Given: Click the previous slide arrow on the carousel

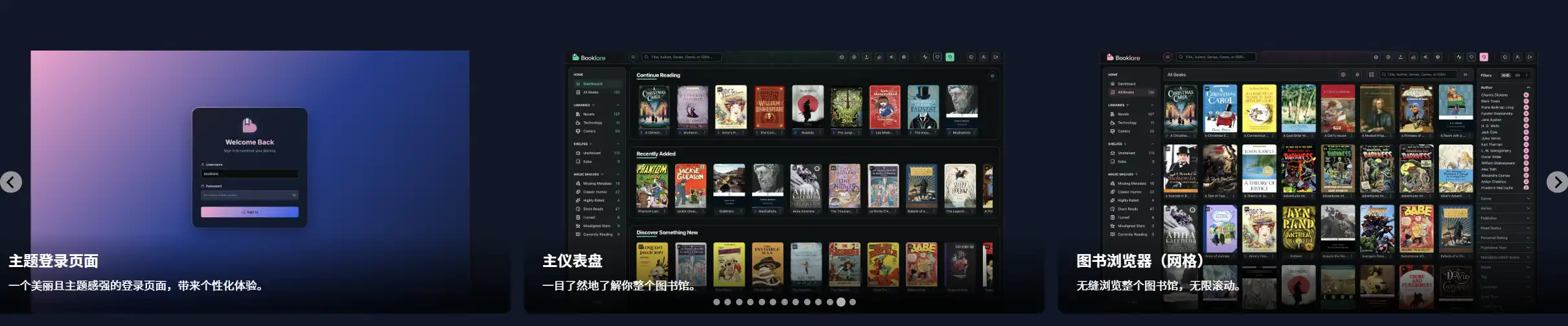Looking at the screenshot, I should click(11, 182).
